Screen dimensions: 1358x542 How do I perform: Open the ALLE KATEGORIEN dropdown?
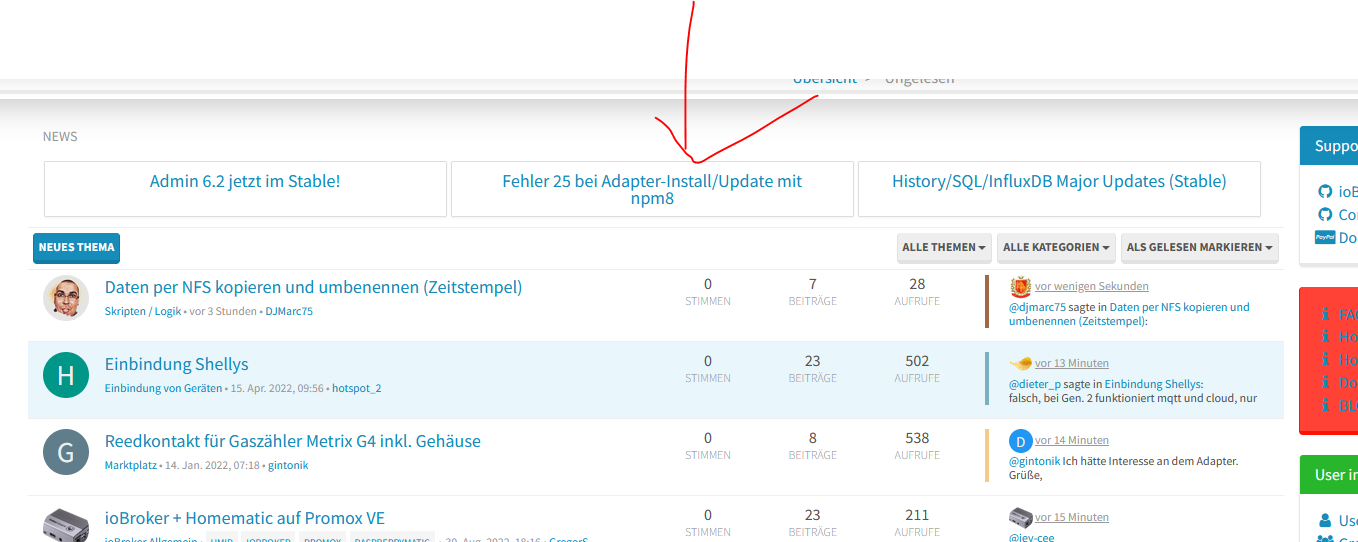[1057, 247]
